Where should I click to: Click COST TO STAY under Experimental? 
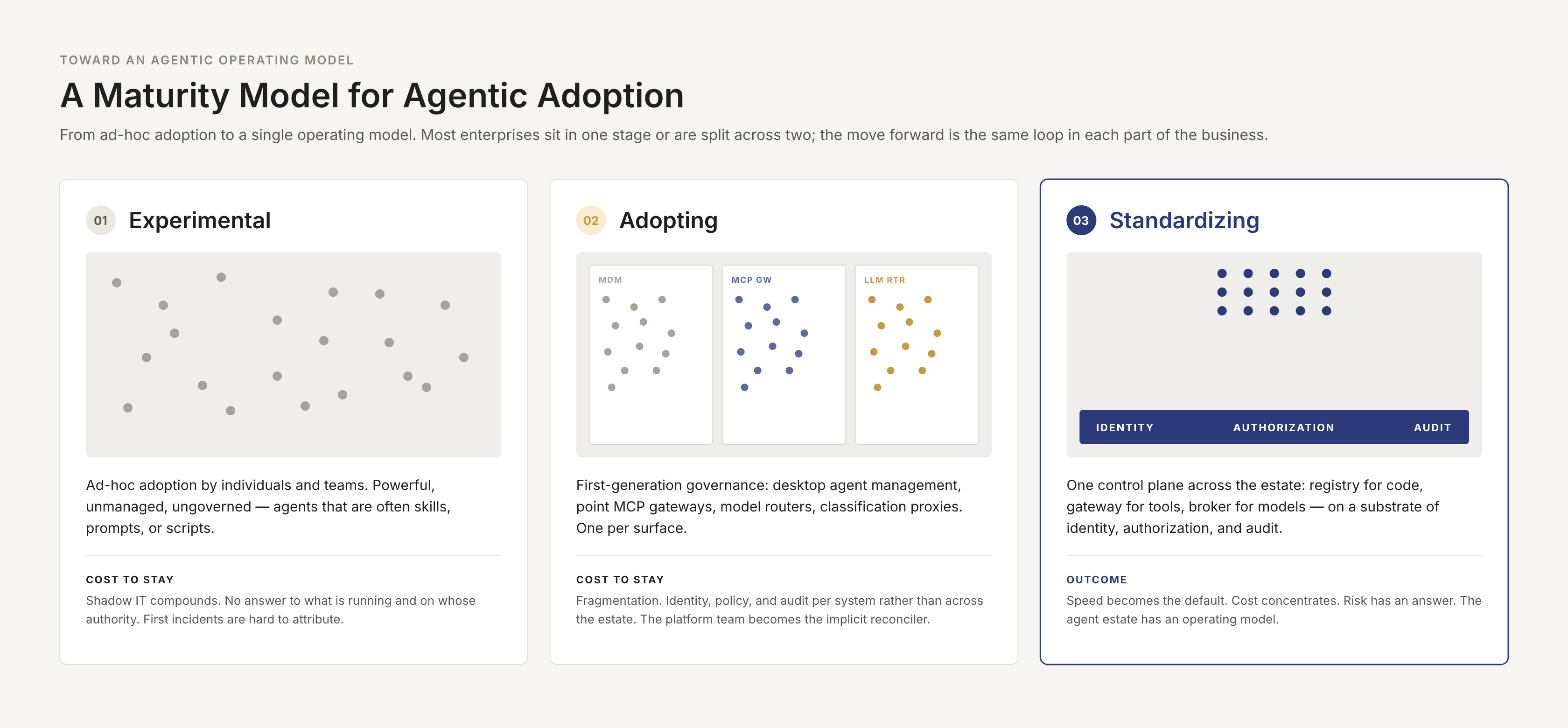(x=130, y=580)
